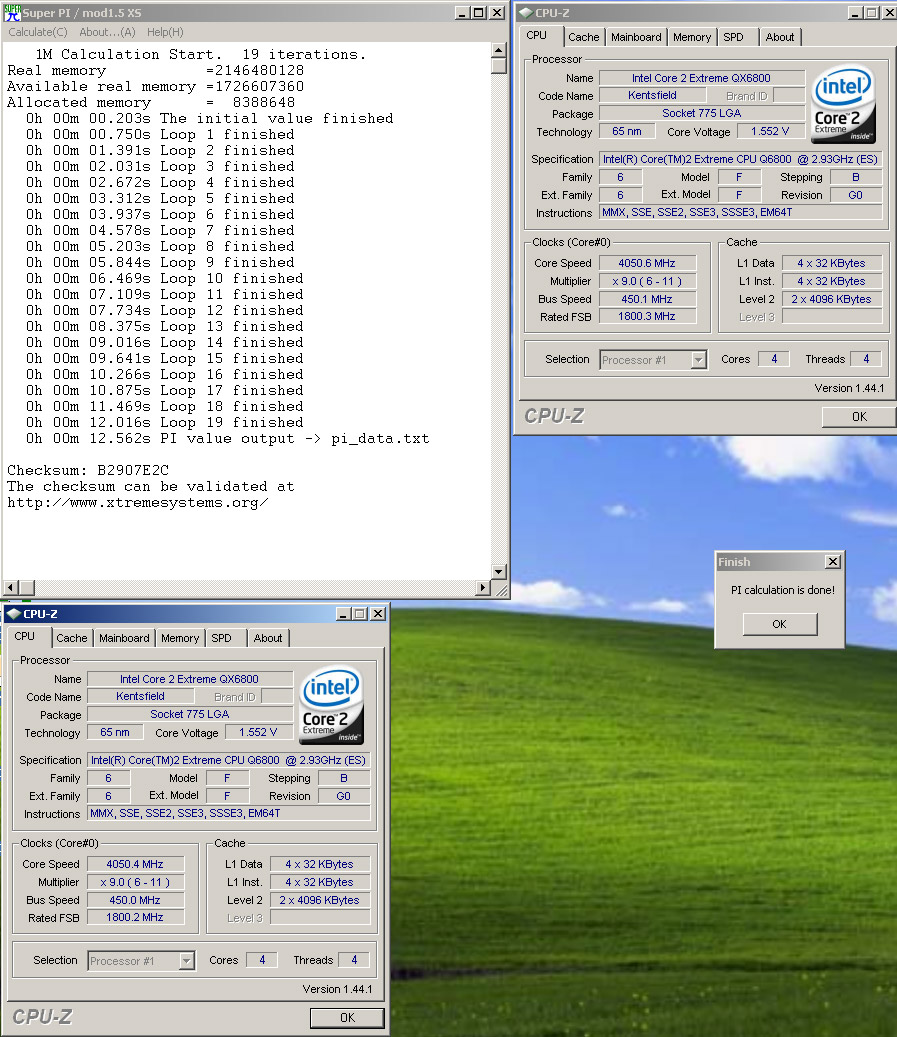Click the vertical scrollbar thumb in Super PI
Viewport: 897px width, 1037px height.
[x=499, y=65]
